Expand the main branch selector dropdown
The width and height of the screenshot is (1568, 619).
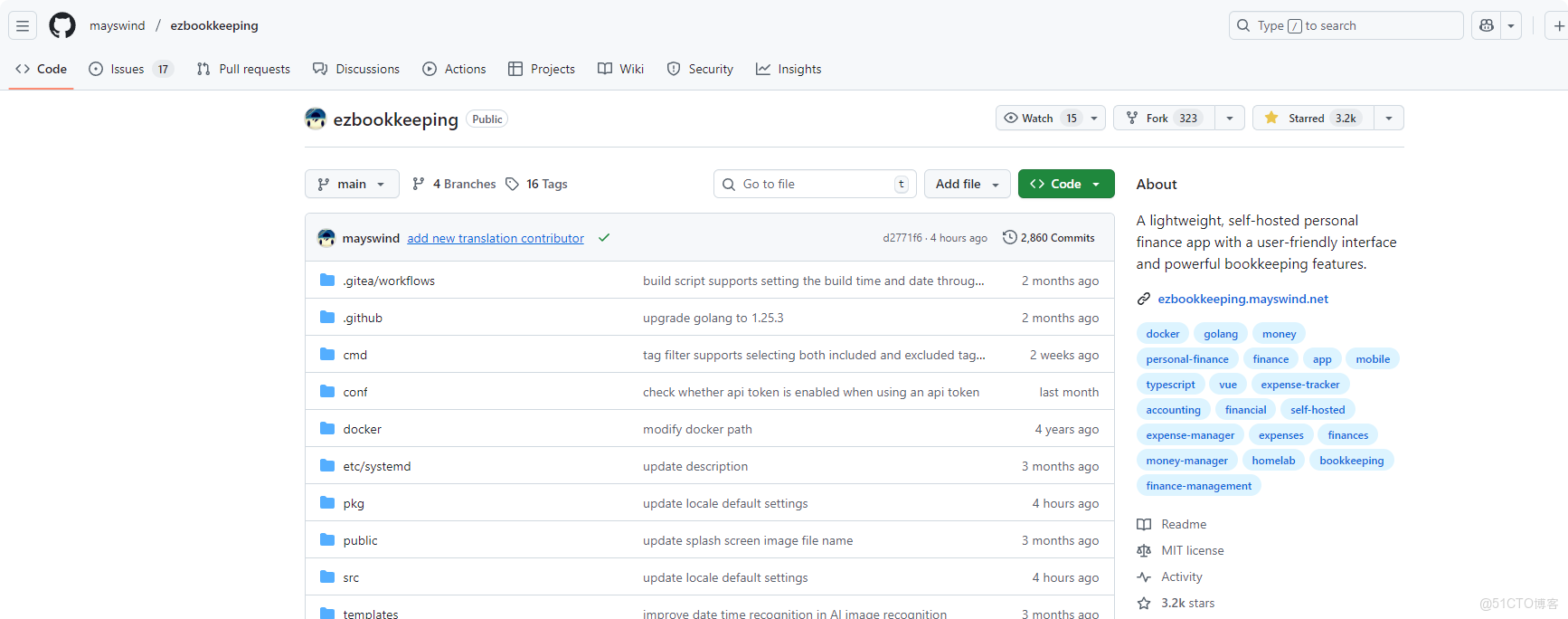(352, 184)
